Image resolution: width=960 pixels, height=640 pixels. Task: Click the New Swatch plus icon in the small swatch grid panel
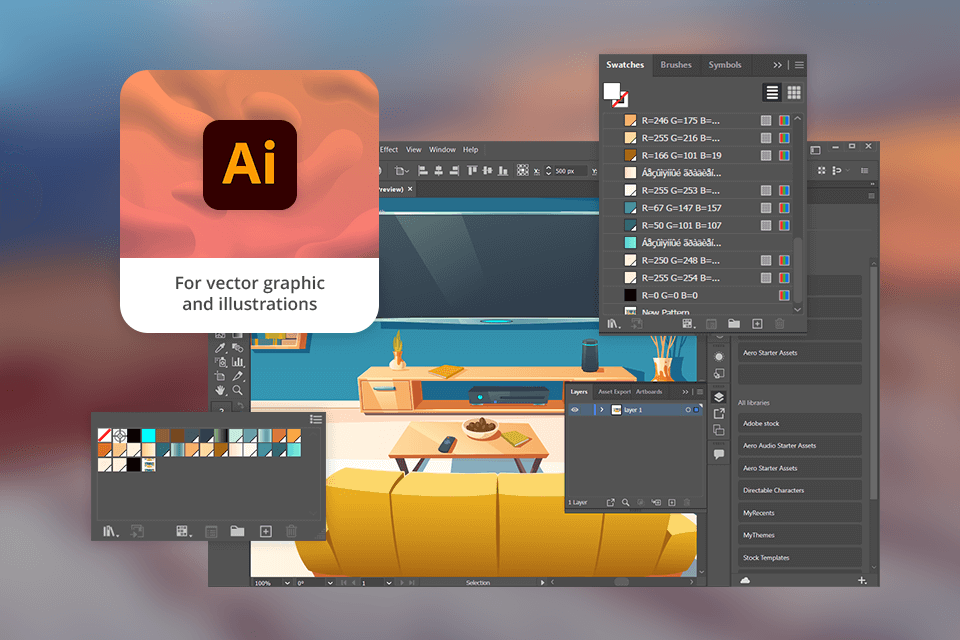point(266,531)
